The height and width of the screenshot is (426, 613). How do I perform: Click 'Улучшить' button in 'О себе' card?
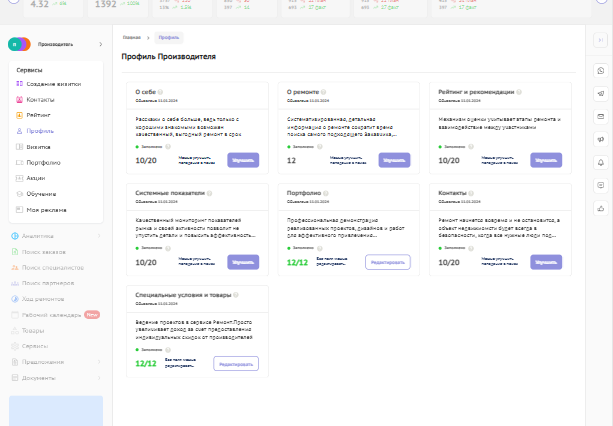click(243, 160)
